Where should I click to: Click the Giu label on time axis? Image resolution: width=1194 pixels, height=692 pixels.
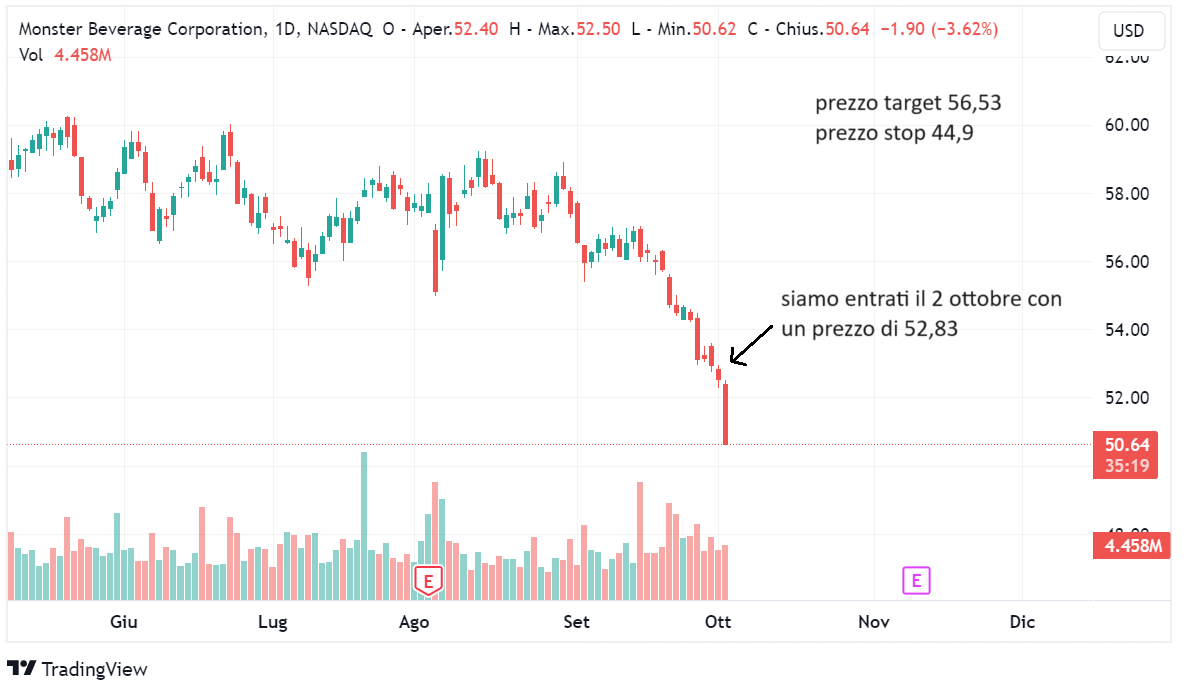124,622
